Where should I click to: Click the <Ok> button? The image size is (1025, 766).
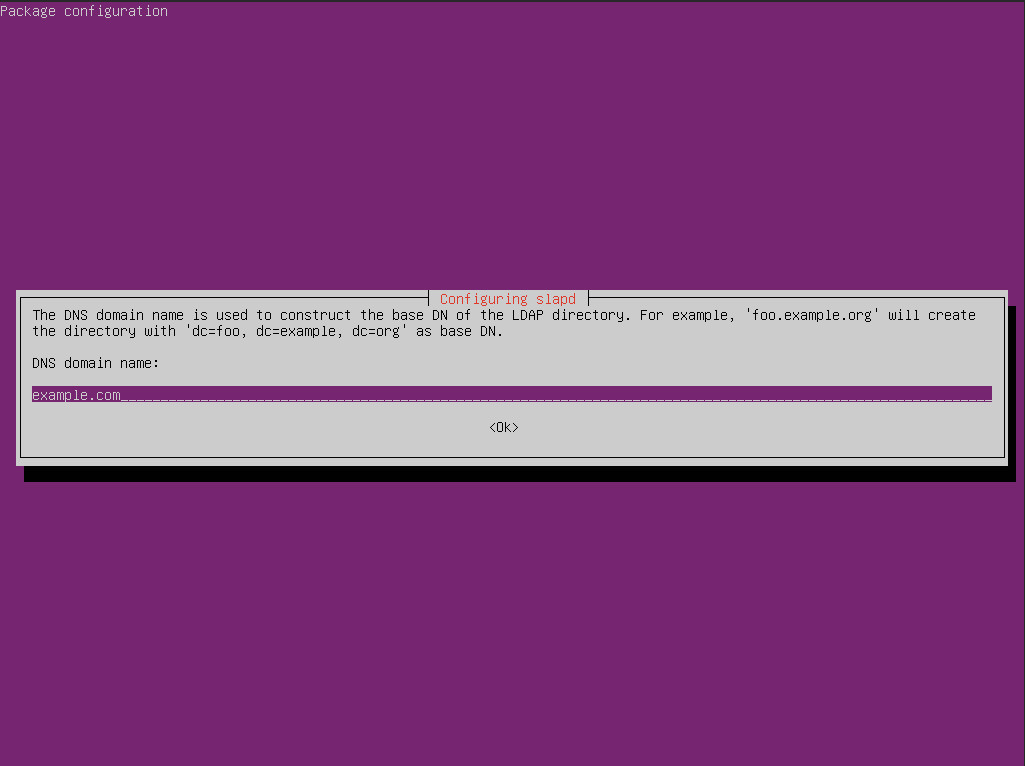pos(504,428)
